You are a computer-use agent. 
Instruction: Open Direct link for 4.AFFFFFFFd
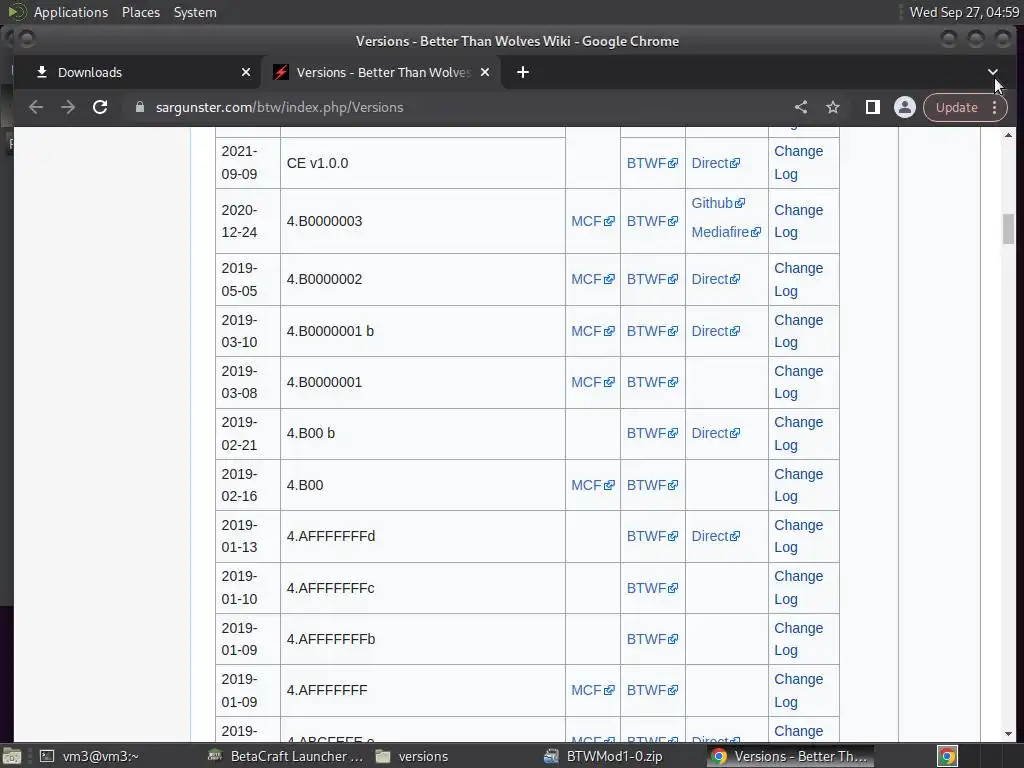point(715,536)
